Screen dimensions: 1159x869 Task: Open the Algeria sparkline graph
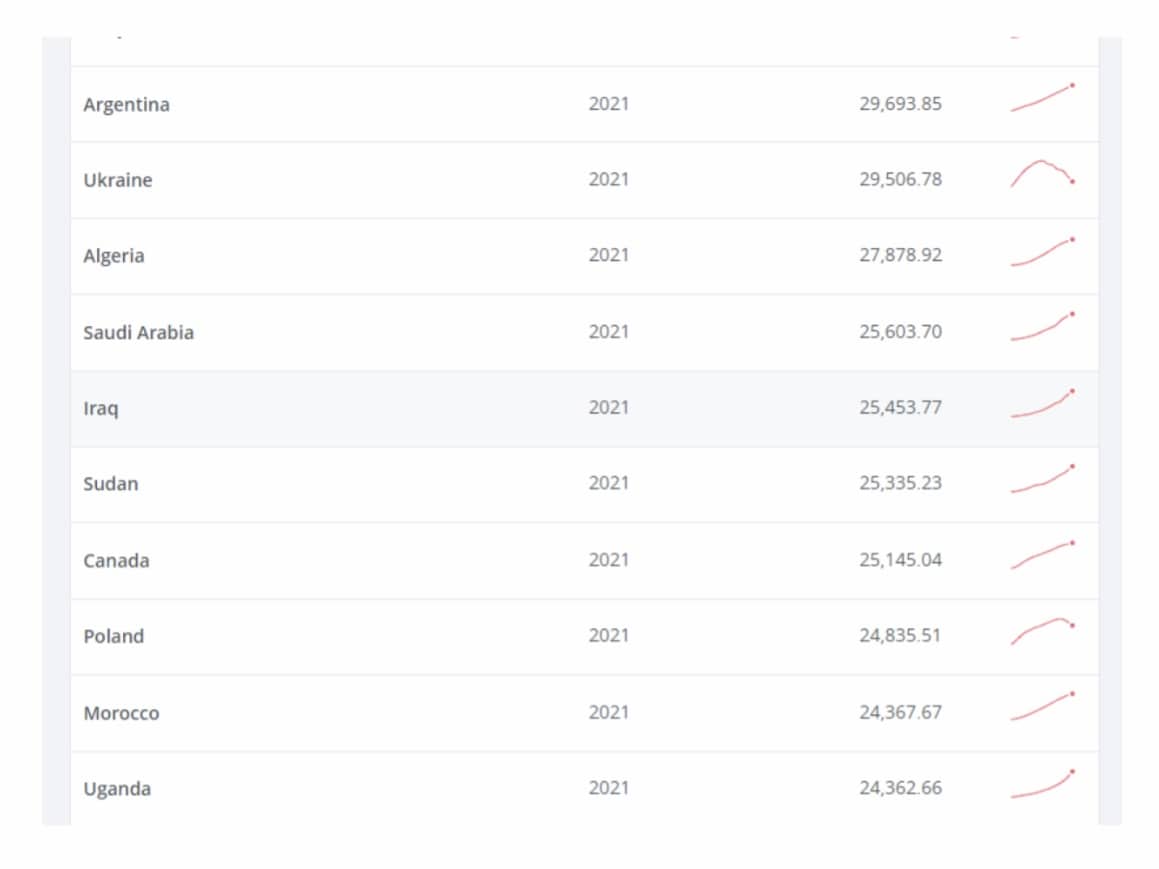pyautogui.click(x=1042, y=252)
